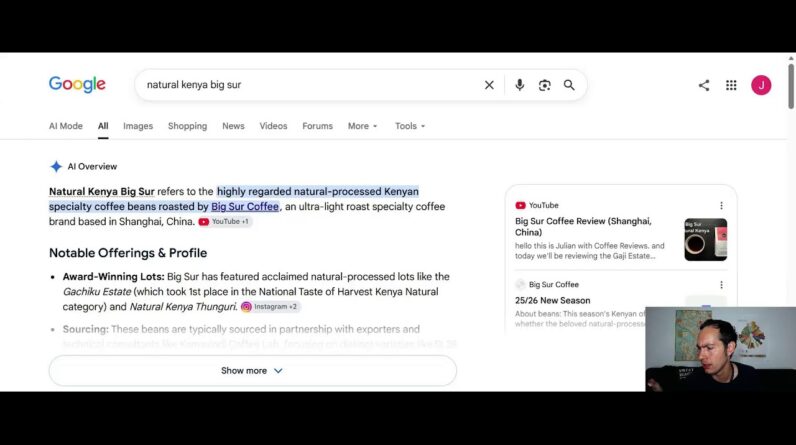Click the magnifying glass search button
The image size is (796, 445).
pos(569,85)
